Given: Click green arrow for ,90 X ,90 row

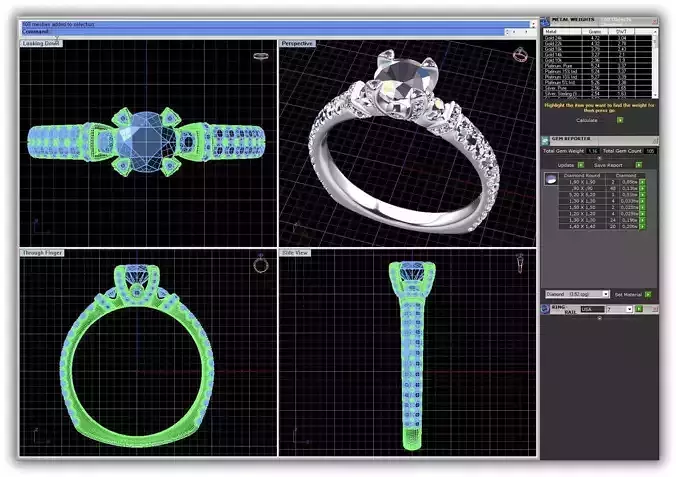Looking at the screenshot, I should point(642,188).
